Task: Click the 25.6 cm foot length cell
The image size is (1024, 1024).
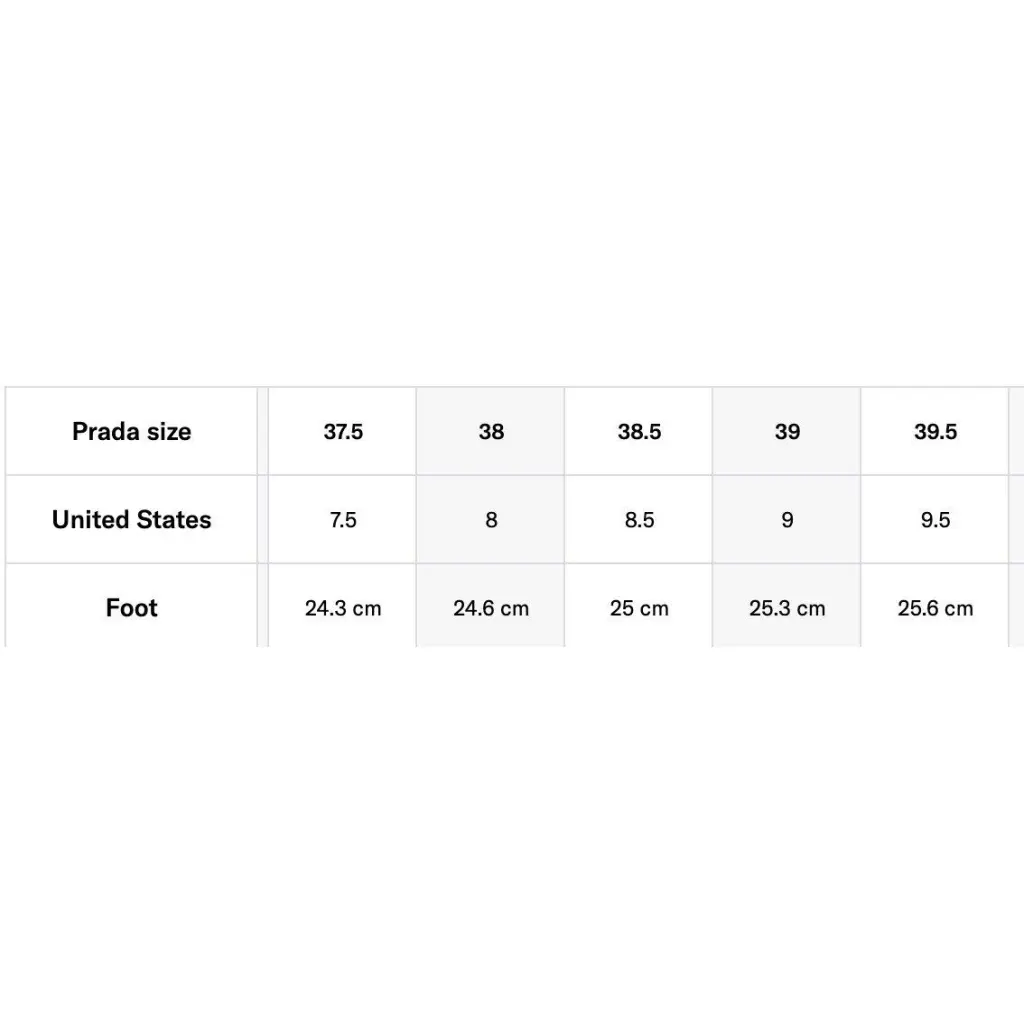Action: (x=935, y=608)
